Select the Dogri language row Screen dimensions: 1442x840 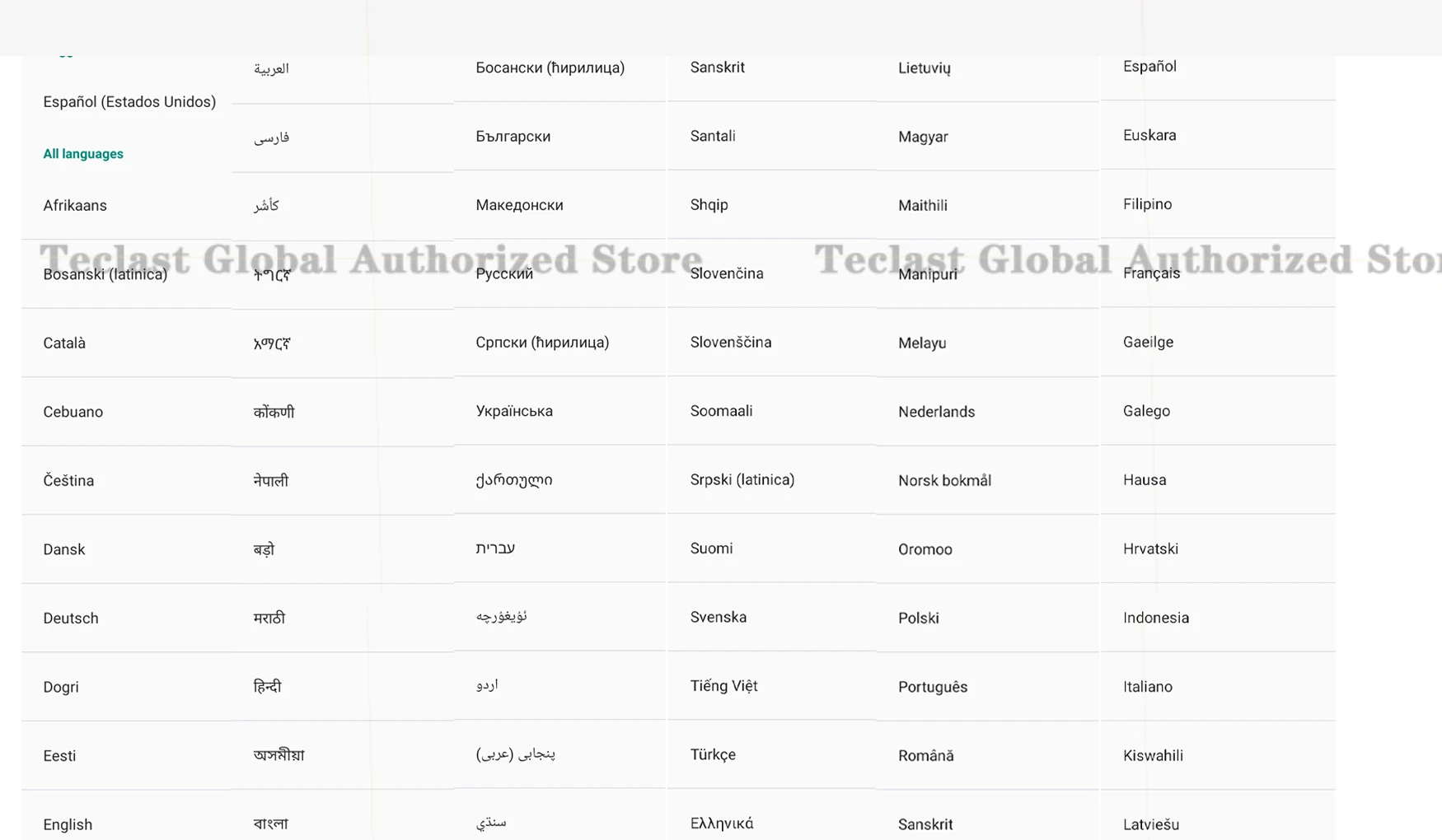point(61,687)
